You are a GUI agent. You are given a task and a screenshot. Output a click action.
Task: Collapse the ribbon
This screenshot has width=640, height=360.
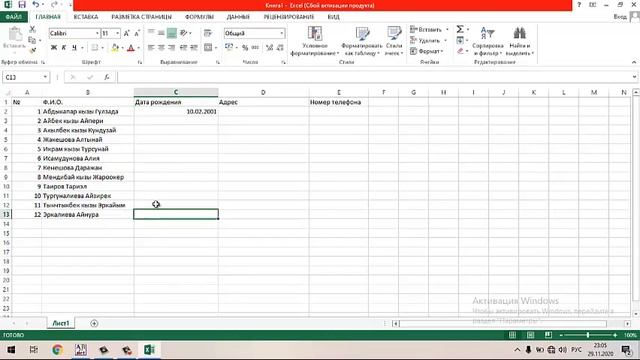point(633,62)
